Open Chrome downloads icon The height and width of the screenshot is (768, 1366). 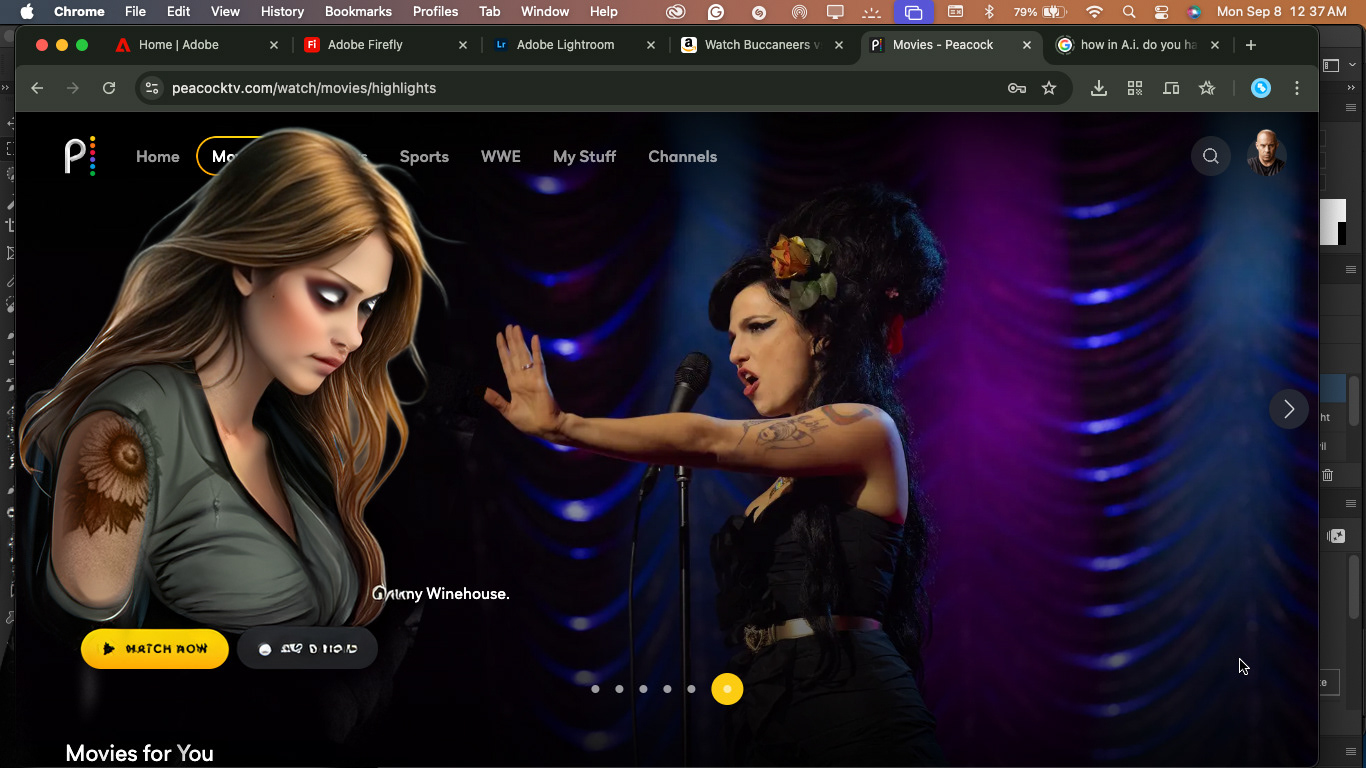(x=1098, y=88)
